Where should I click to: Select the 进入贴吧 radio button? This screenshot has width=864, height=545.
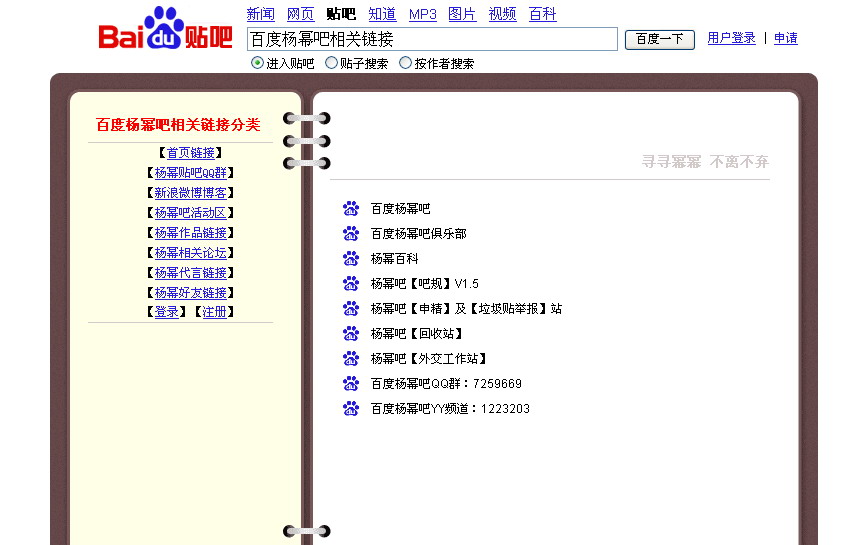[257, 63]
